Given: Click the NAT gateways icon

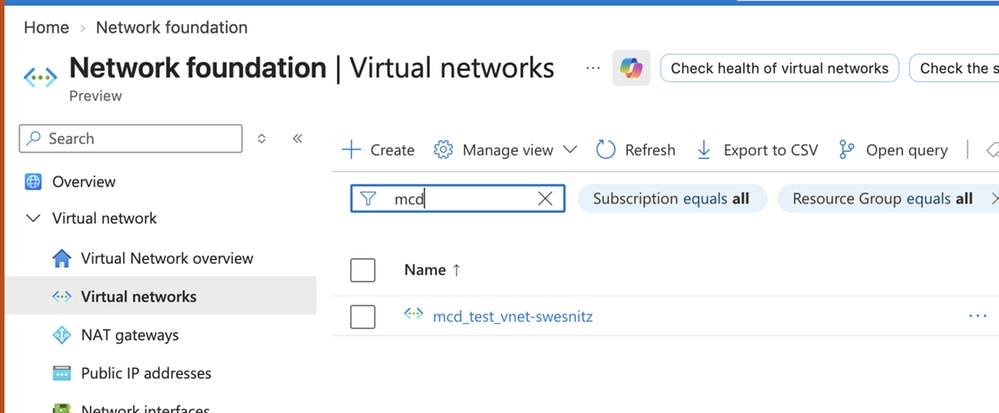Looking at the screenshot, I should pyautogui.click(x=61, y=335).
